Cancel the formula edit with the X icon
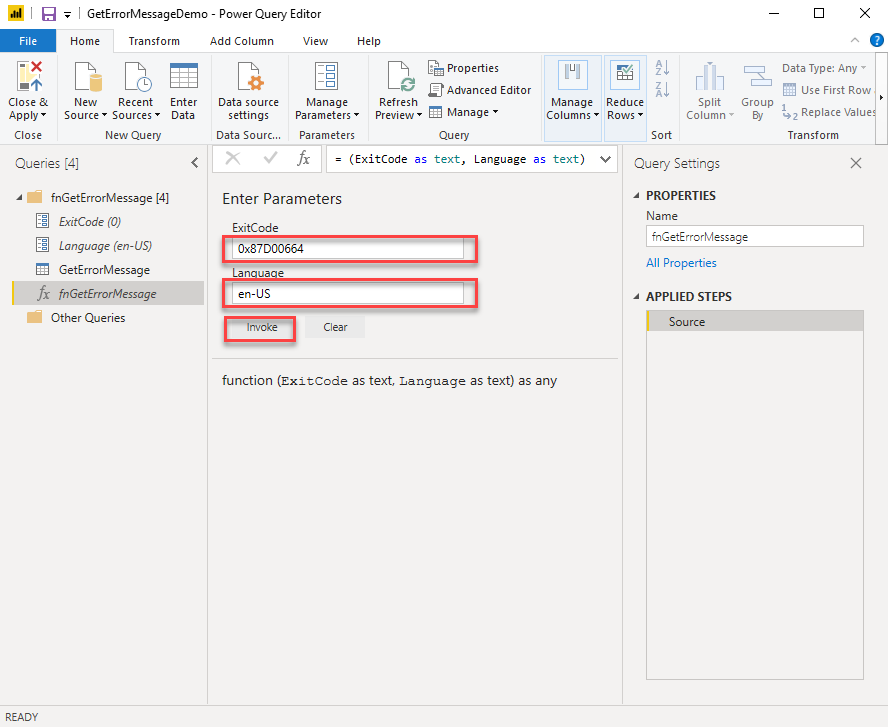The image size is (888, 727). coord(233,159)
